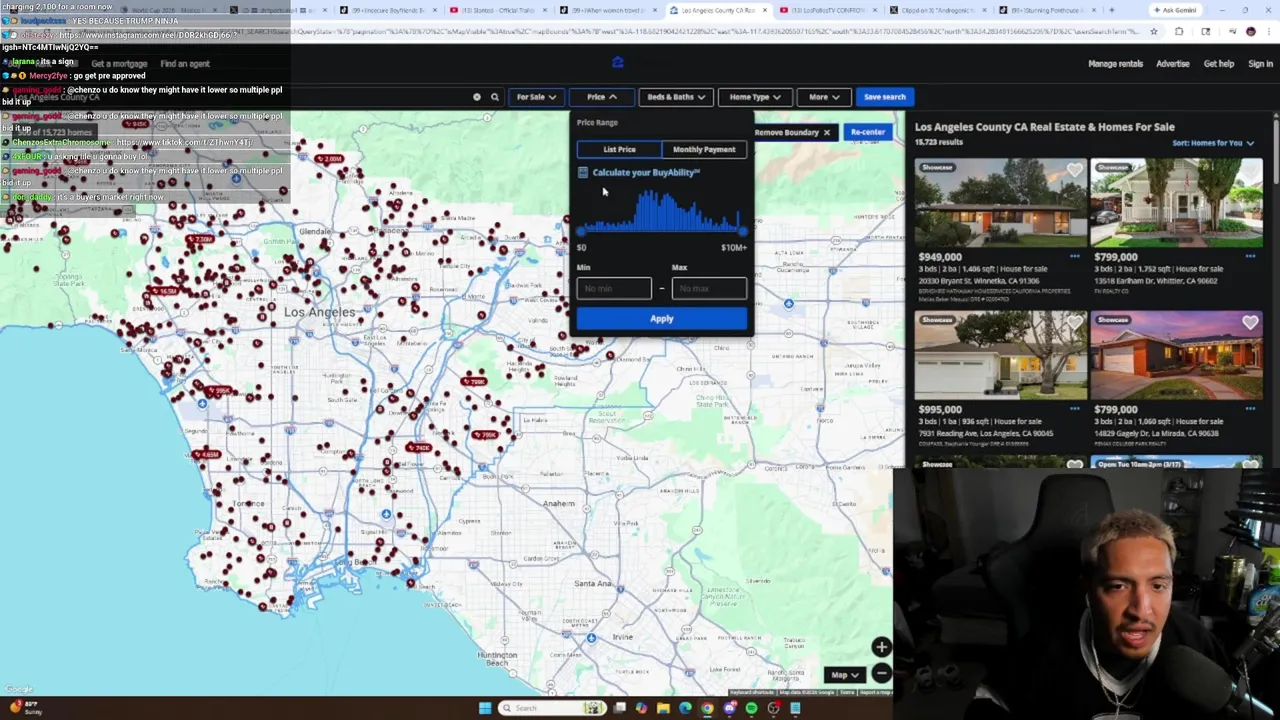Expand the For Sale filter dropdown
Image resolution: width=1280 pixels, height=720 pixels.
point(535,97)
